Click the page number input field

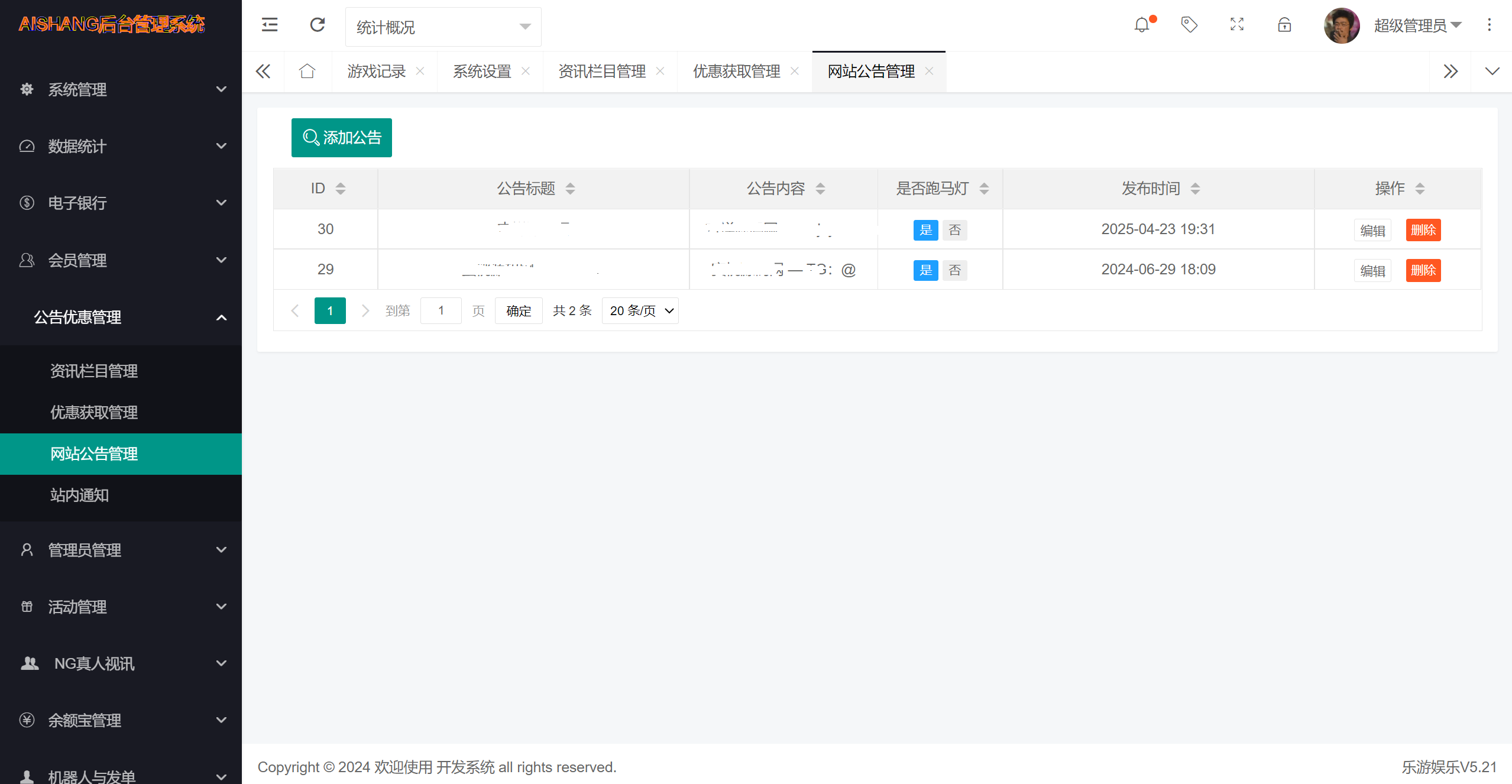441,311
